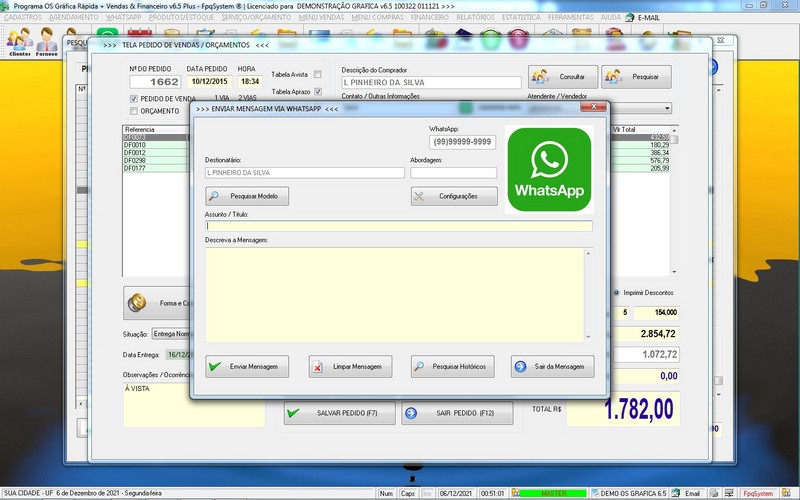Screen dimensions: 800x500
Task: Open the RELATÓRIOS menu
Action: 475,17
